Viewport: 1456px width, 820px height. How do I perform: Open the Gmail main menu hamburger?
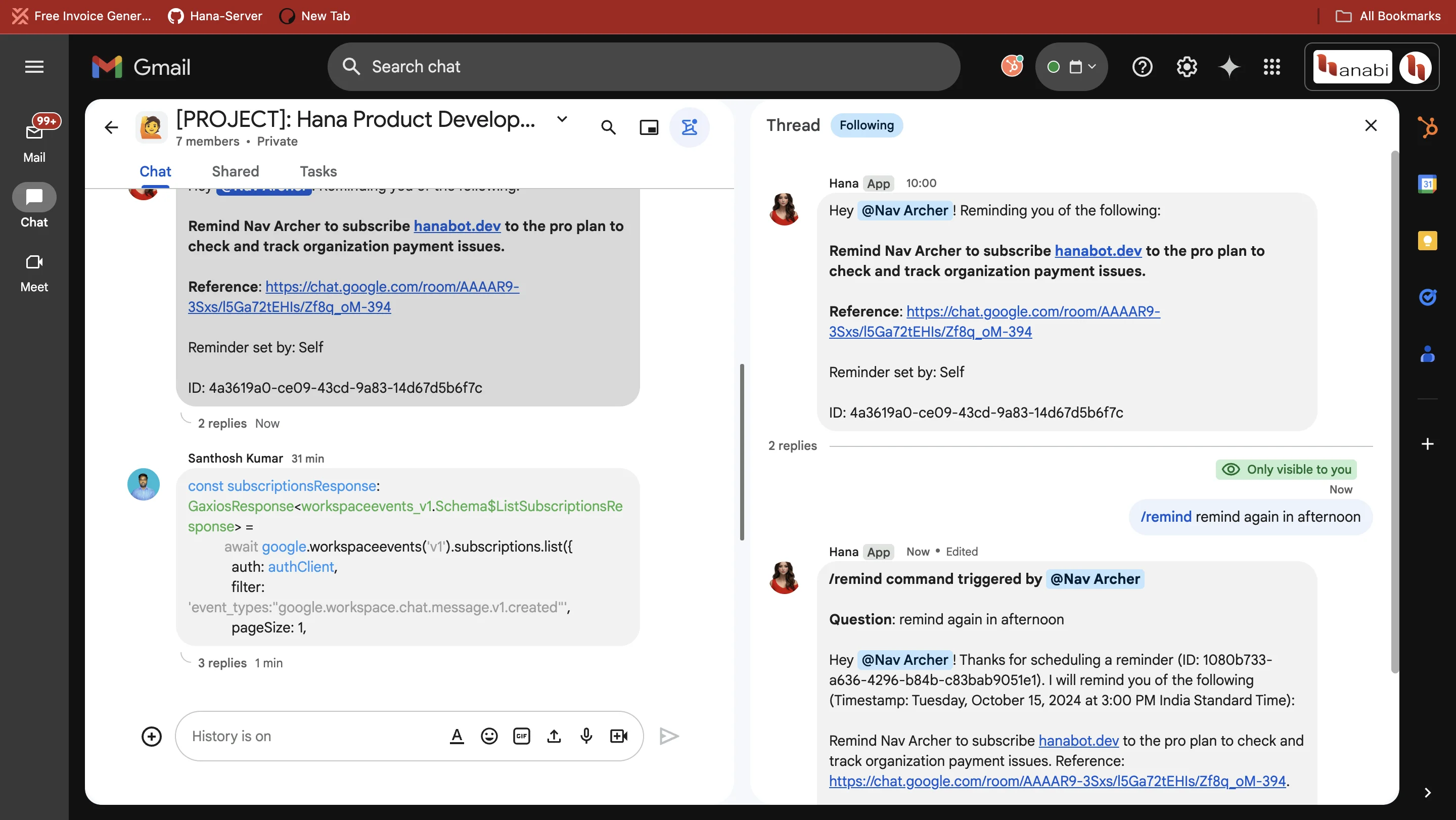[34, 67]
